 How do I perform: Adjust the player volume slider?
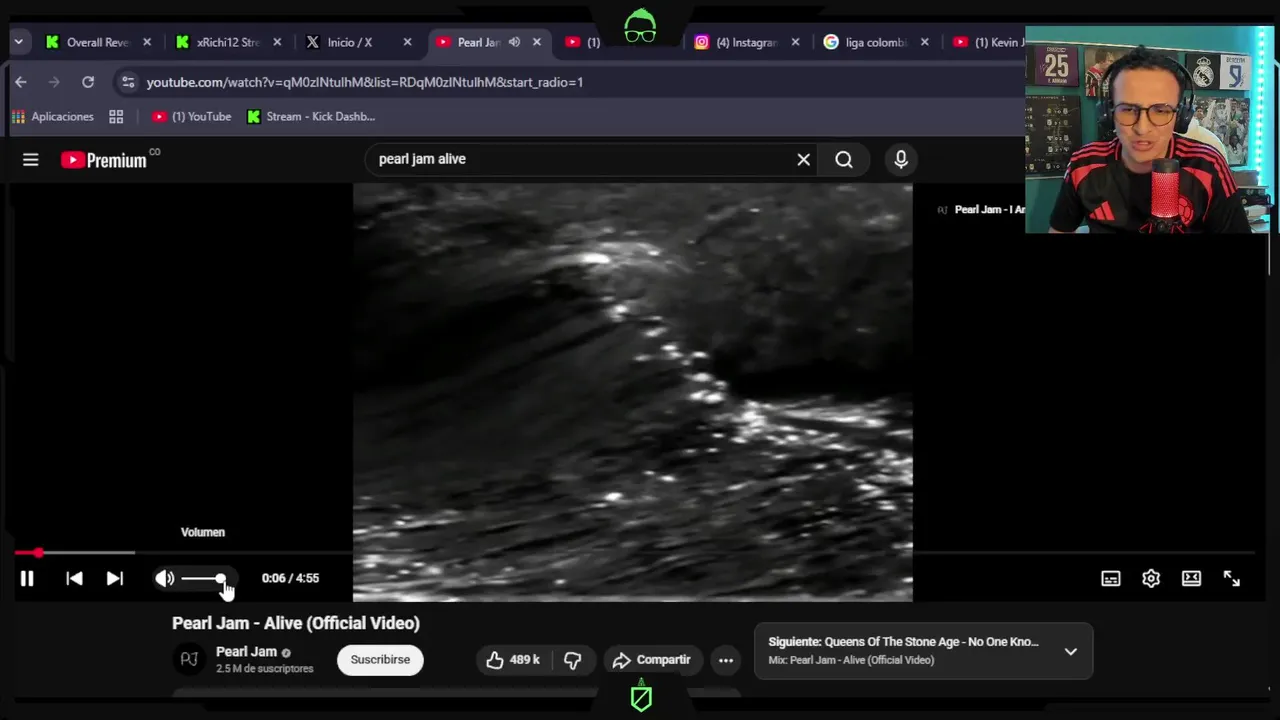203,578
